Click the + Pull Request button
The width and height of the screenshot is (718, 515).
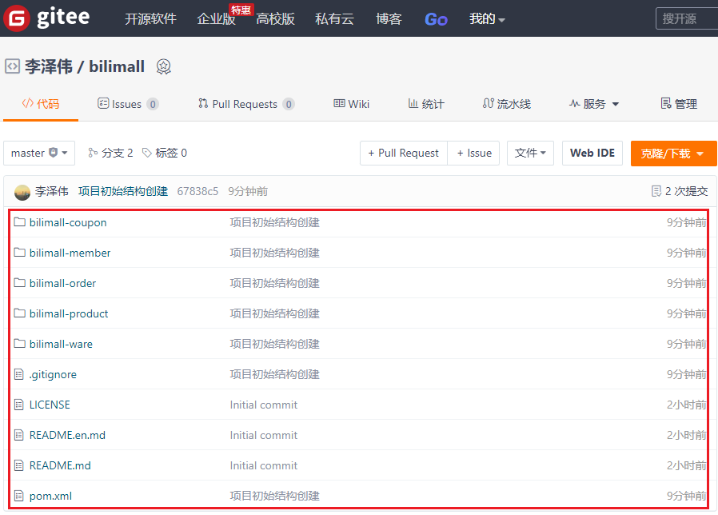pyautogui.click(x=404, y=153)
